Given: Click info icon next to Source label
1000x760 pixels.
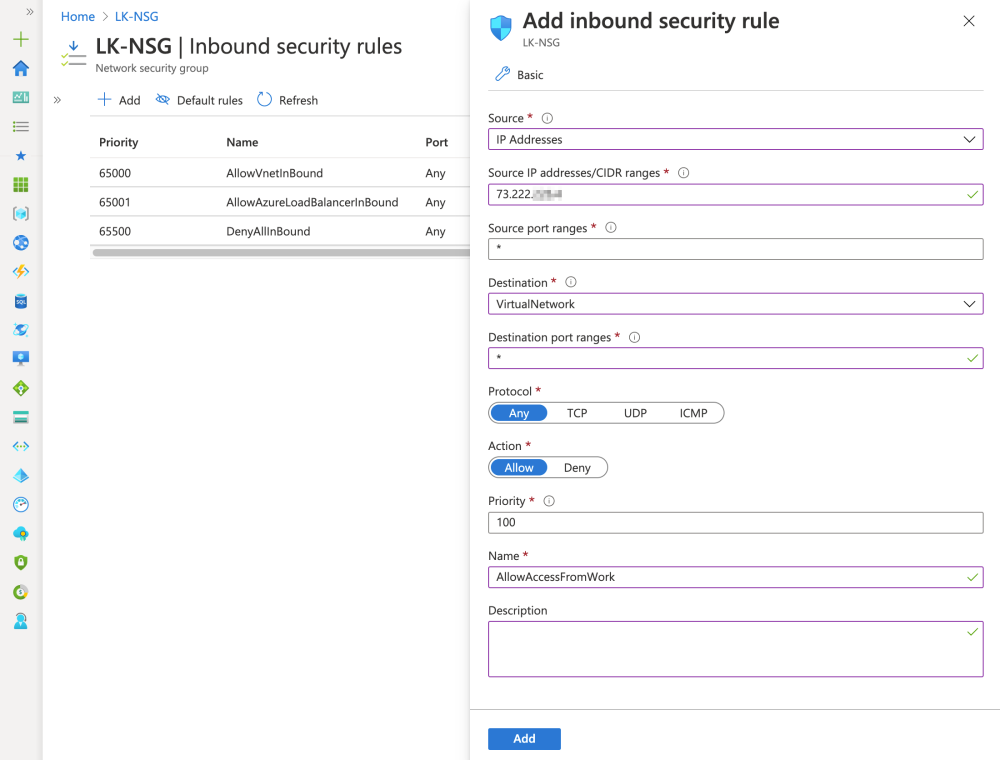Looking at the screenshot, I should [x=547, y=118].
